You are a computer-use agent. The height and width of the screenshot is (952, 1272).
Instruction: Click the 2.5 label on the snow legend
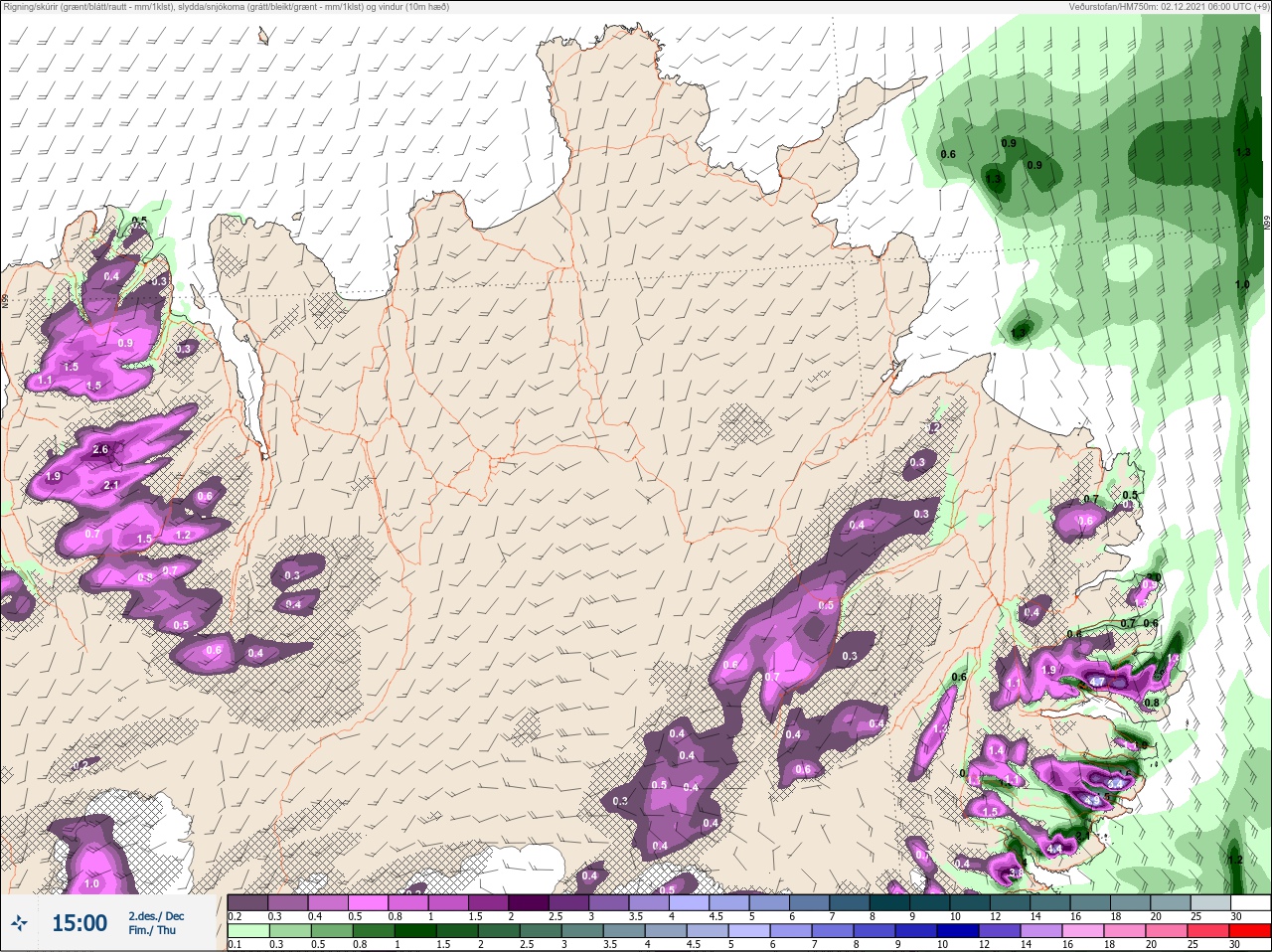pos(557,916)
